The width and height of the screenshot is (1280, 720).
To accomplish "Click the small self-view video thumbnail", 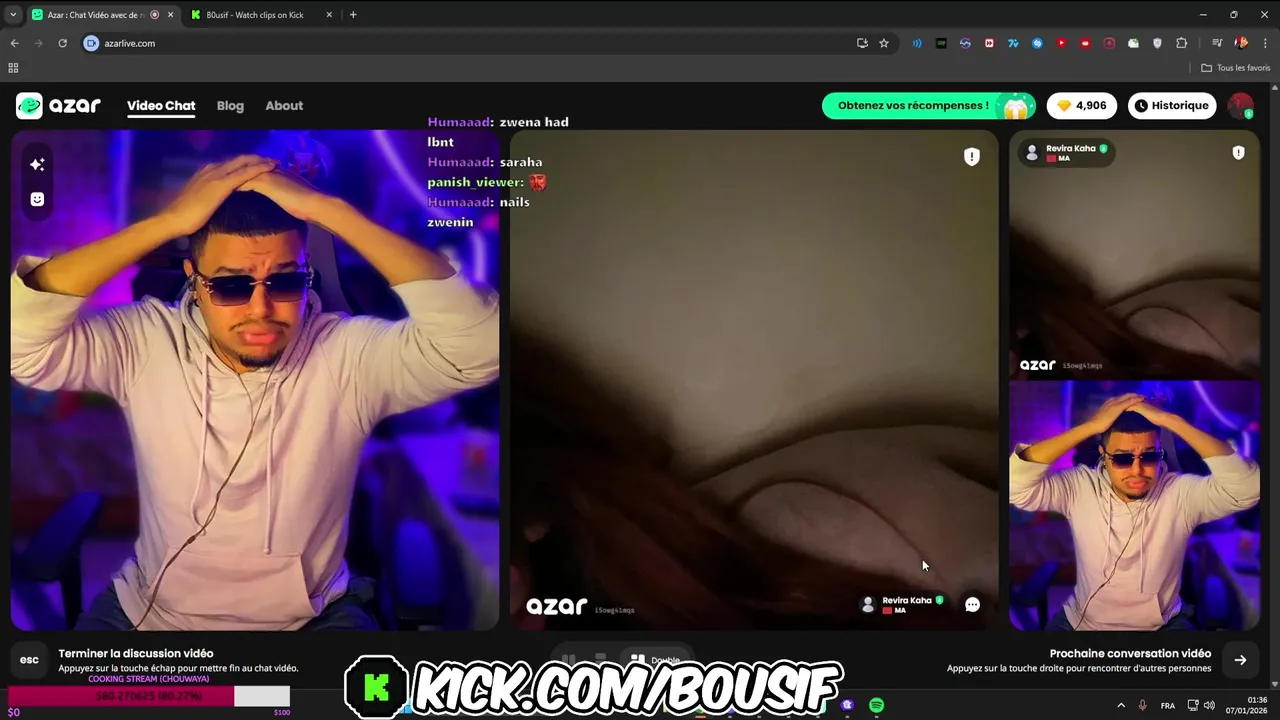I will click(1134, 505).
